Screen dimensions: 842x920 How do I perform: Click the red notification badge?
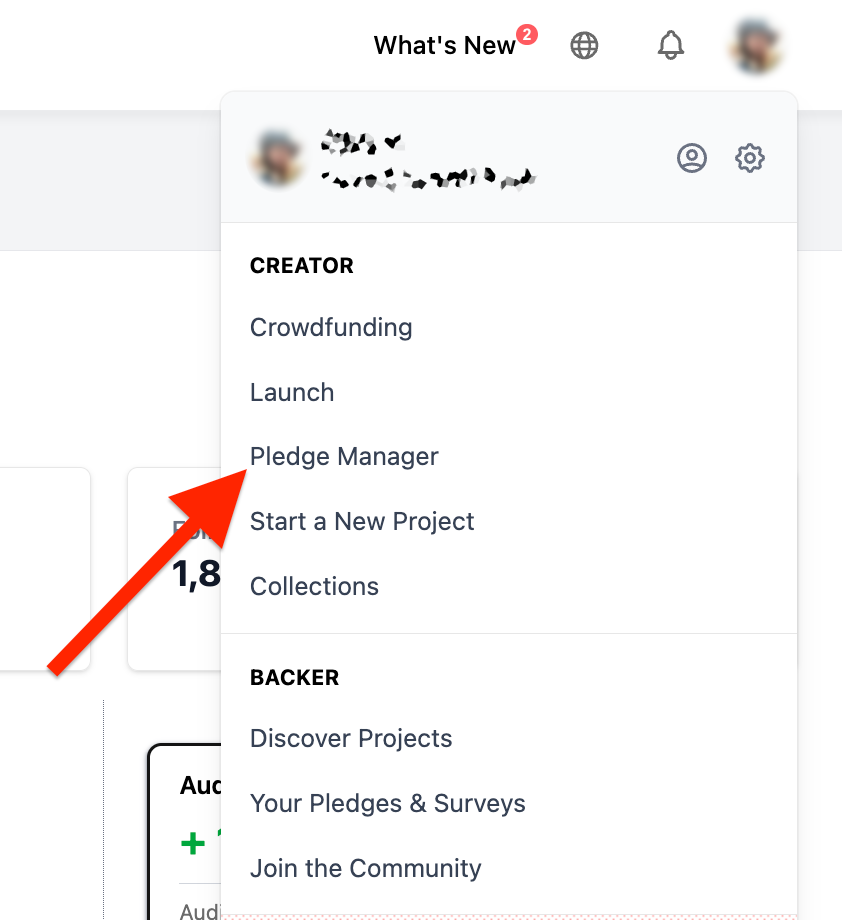click(x=527, y=35)
